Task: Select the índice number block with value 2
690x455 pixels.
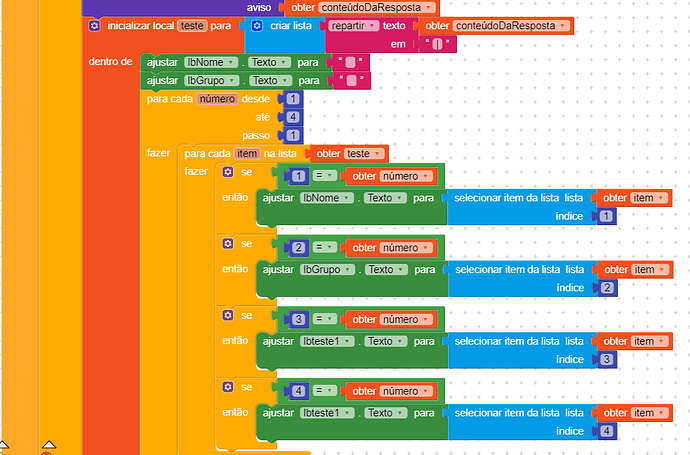Action: click(608, 288)
